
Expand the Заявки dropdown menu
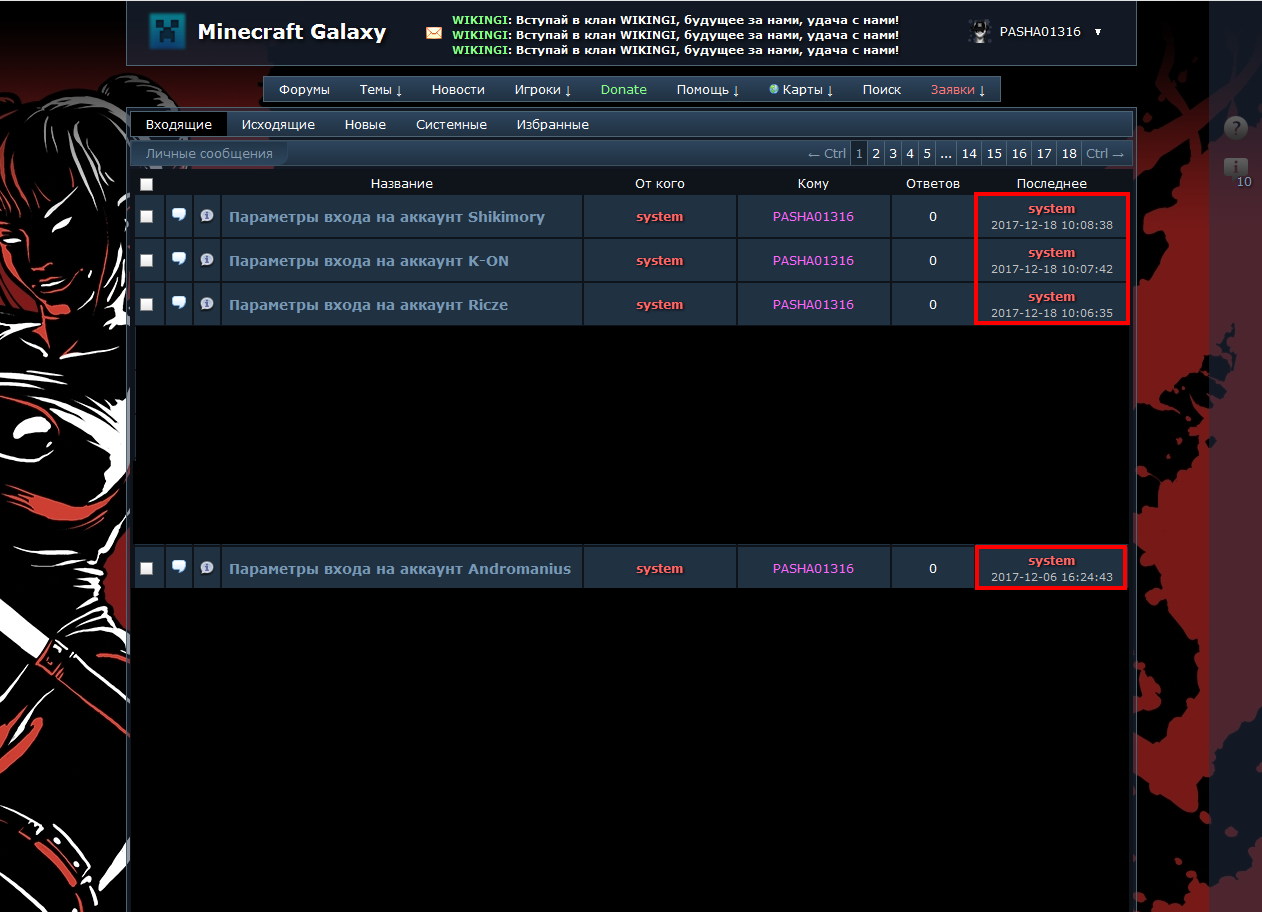958,90
